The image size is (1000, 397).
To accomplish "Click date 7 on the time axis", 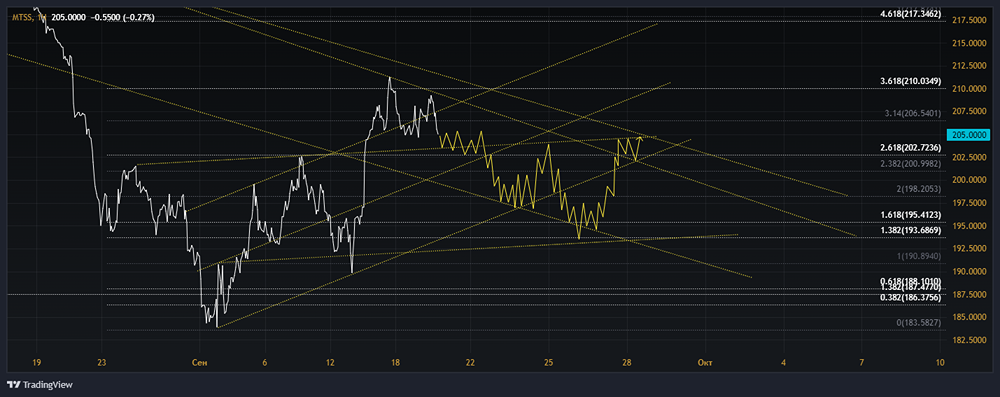I will (x=861, y=363).
